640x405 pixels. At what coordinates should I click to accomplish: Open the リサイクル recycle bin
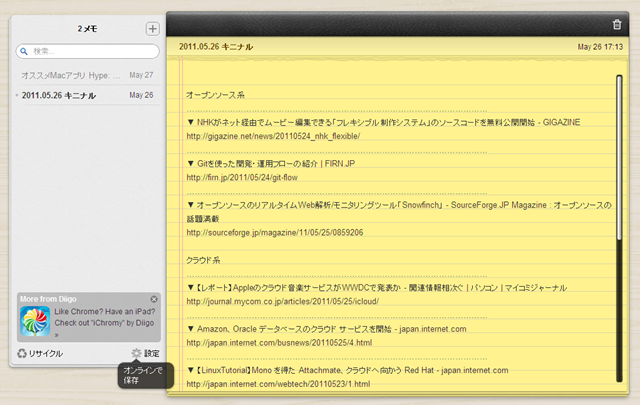coord(41,353)
